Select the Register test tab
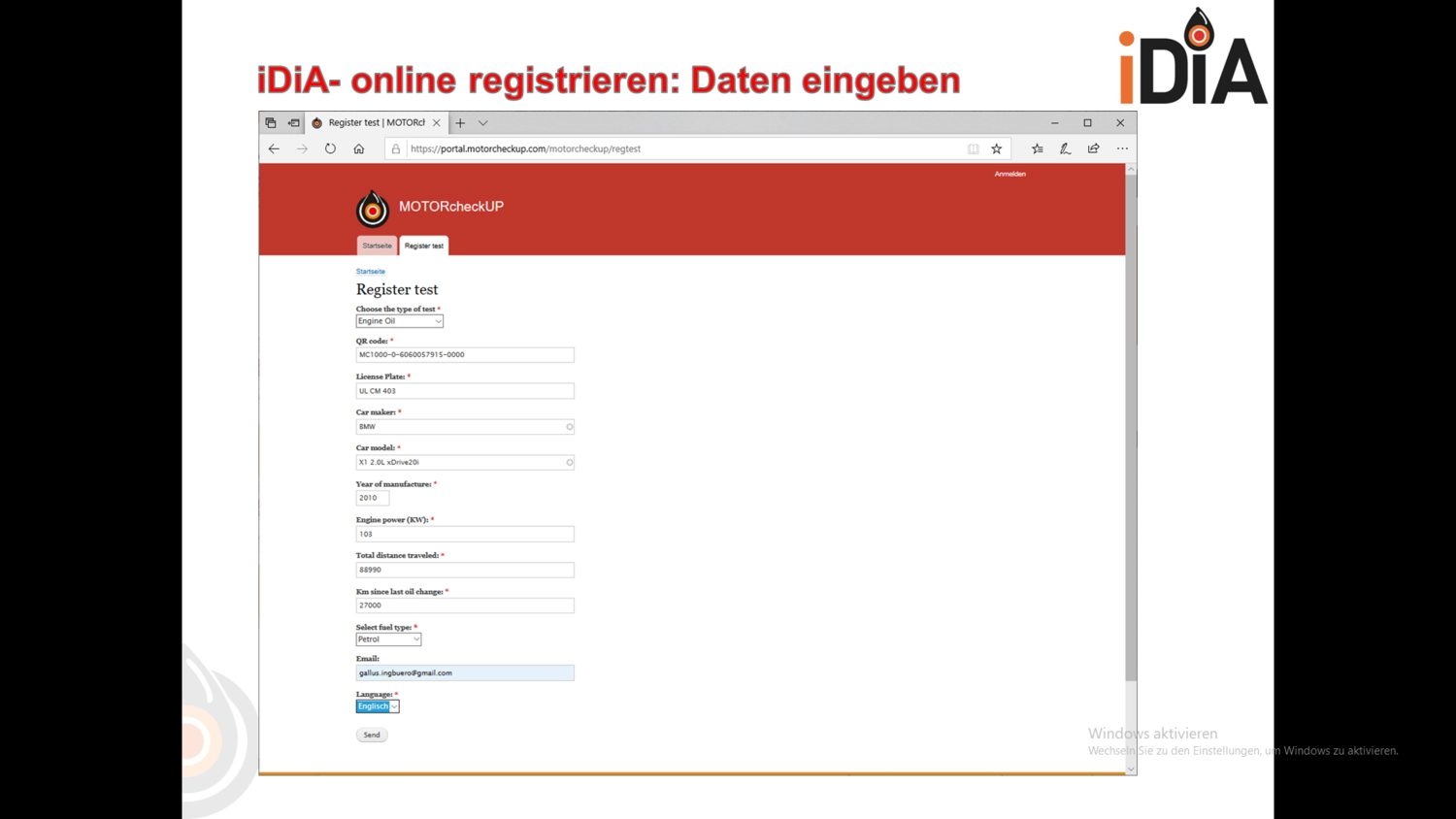This screenshot has height=819, width=1456. [x=423, y=246]
